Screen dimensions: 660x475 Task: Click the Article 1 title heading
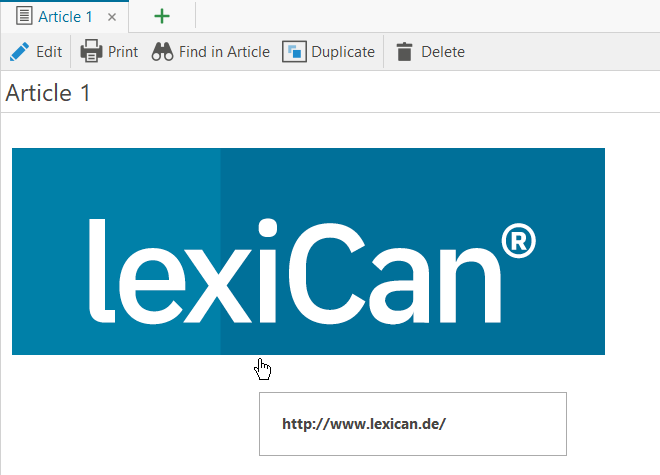point(48,93)
